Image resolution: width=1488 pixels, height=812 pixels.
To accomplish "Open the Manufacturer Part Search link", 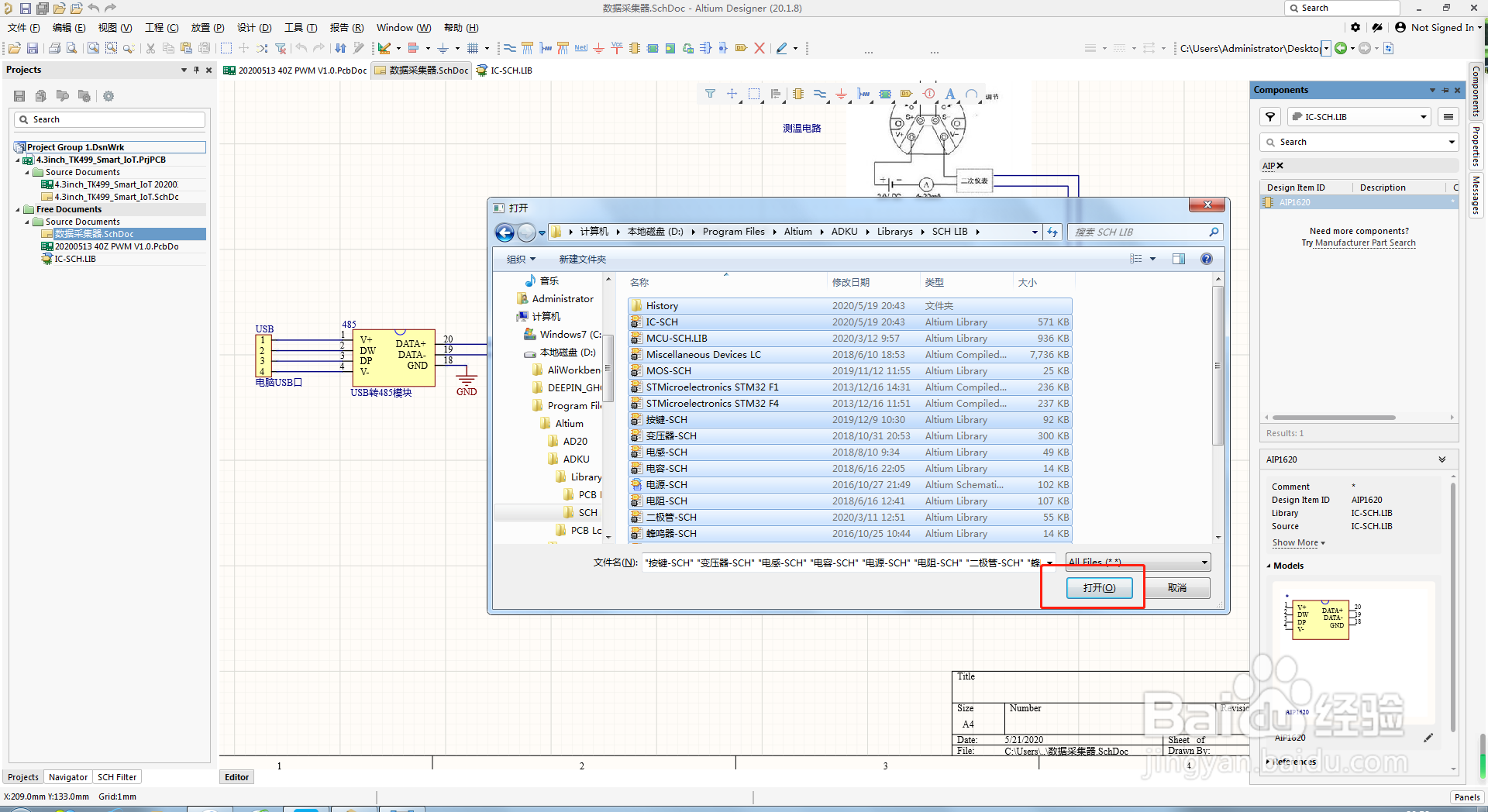I will point(1366,243).
